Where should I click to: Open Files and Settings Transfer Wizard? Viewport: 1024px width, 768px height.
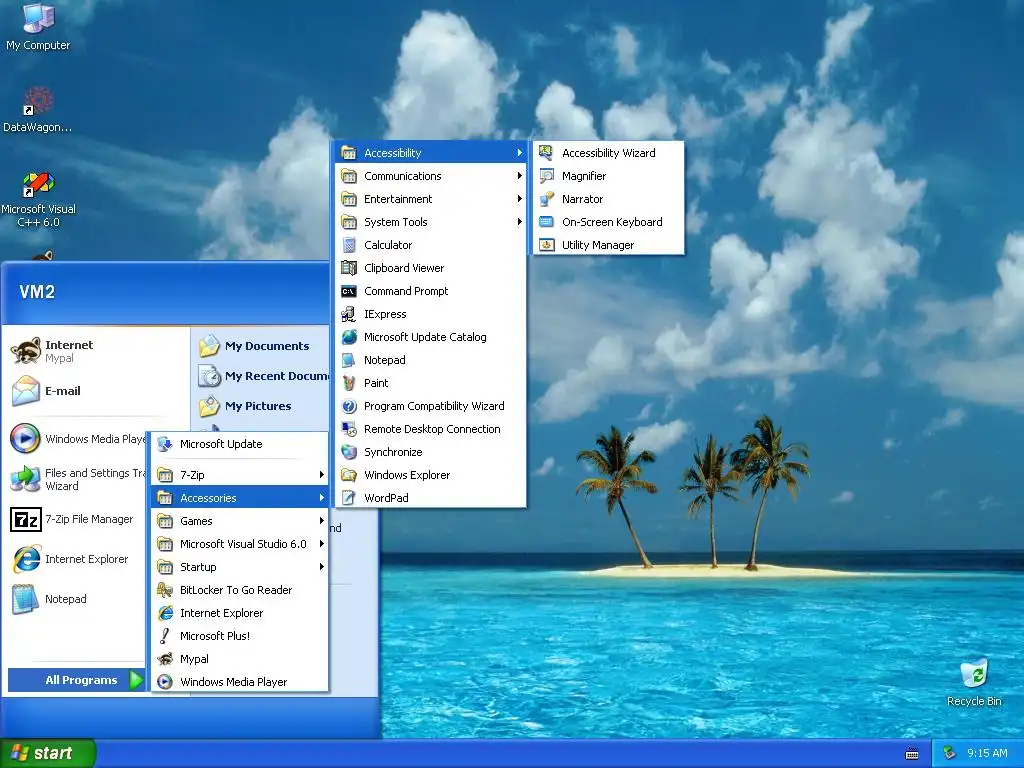coord(77,479)
